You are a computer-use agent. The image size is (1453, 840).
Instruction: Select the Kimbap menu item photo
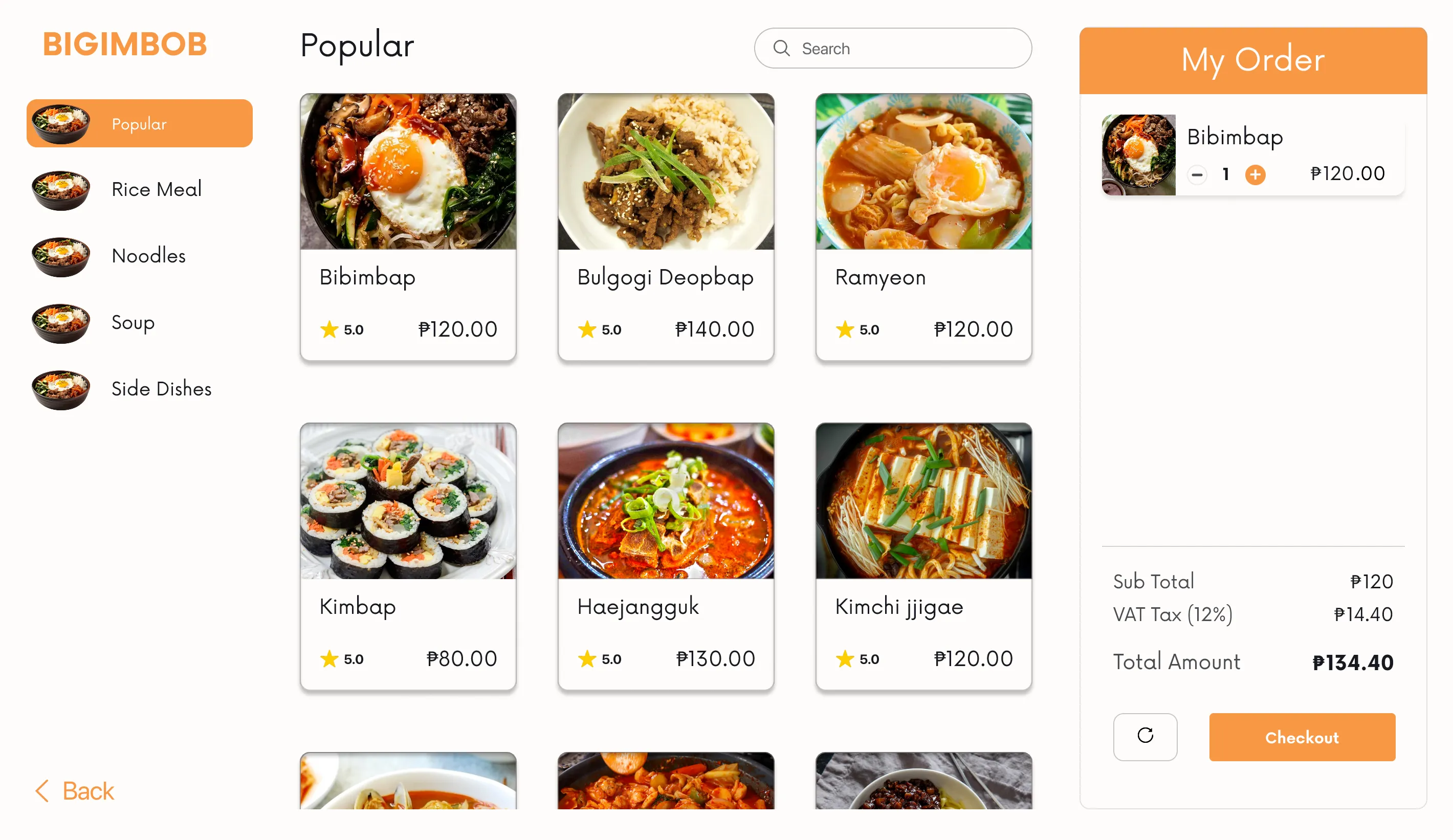[x=408, y=501]
